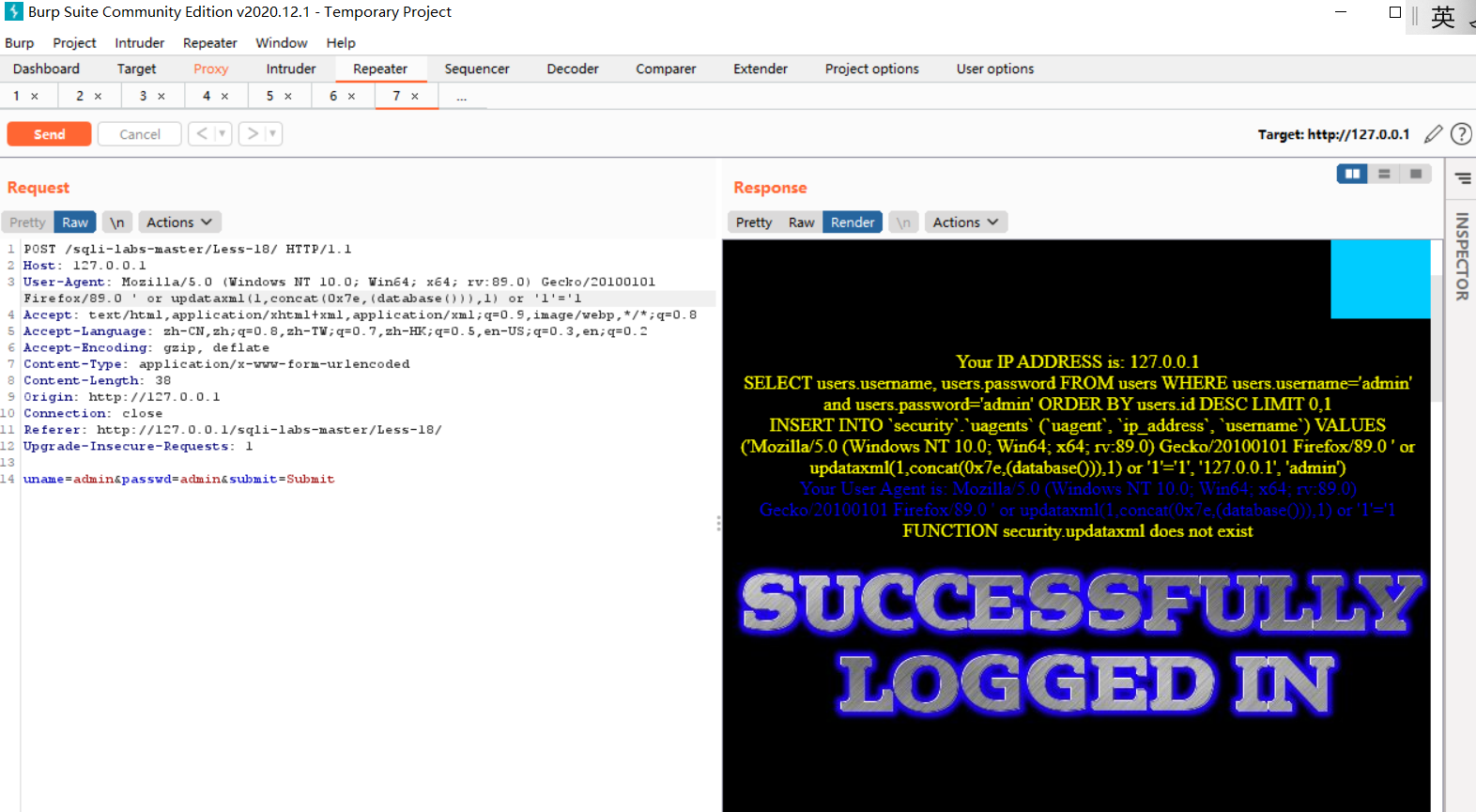Switch to the Comparer tab

tap(666, 69)
